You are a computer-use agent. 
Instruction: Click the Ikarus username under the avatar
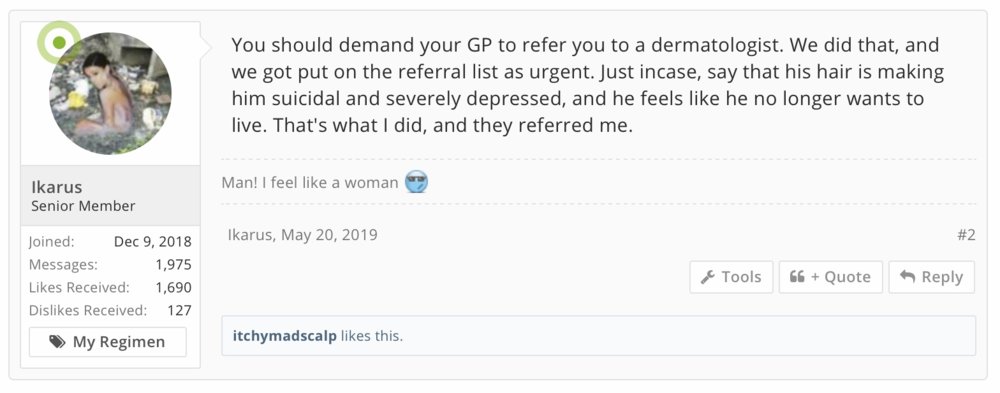click(x=57, y=187)
